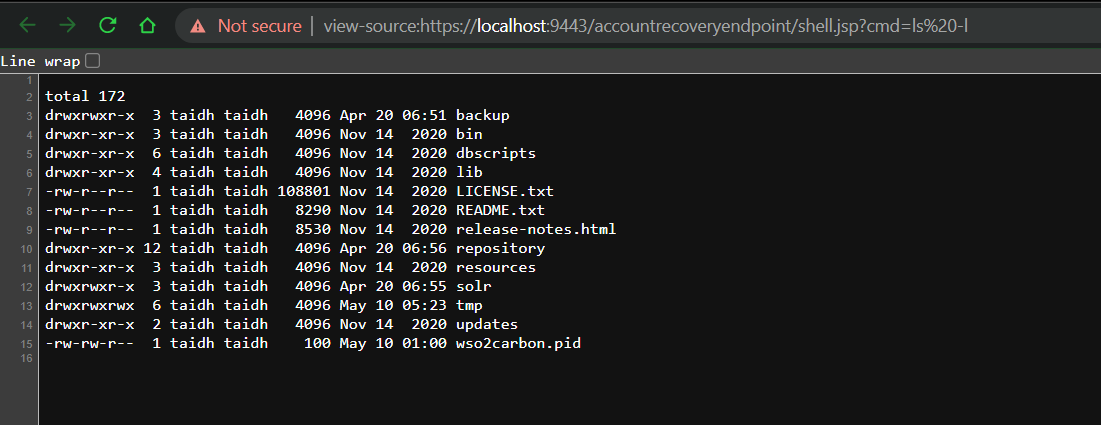Click the README.txt file name
The width and height of the screenshot is (1101, 425).
(501, 210)
